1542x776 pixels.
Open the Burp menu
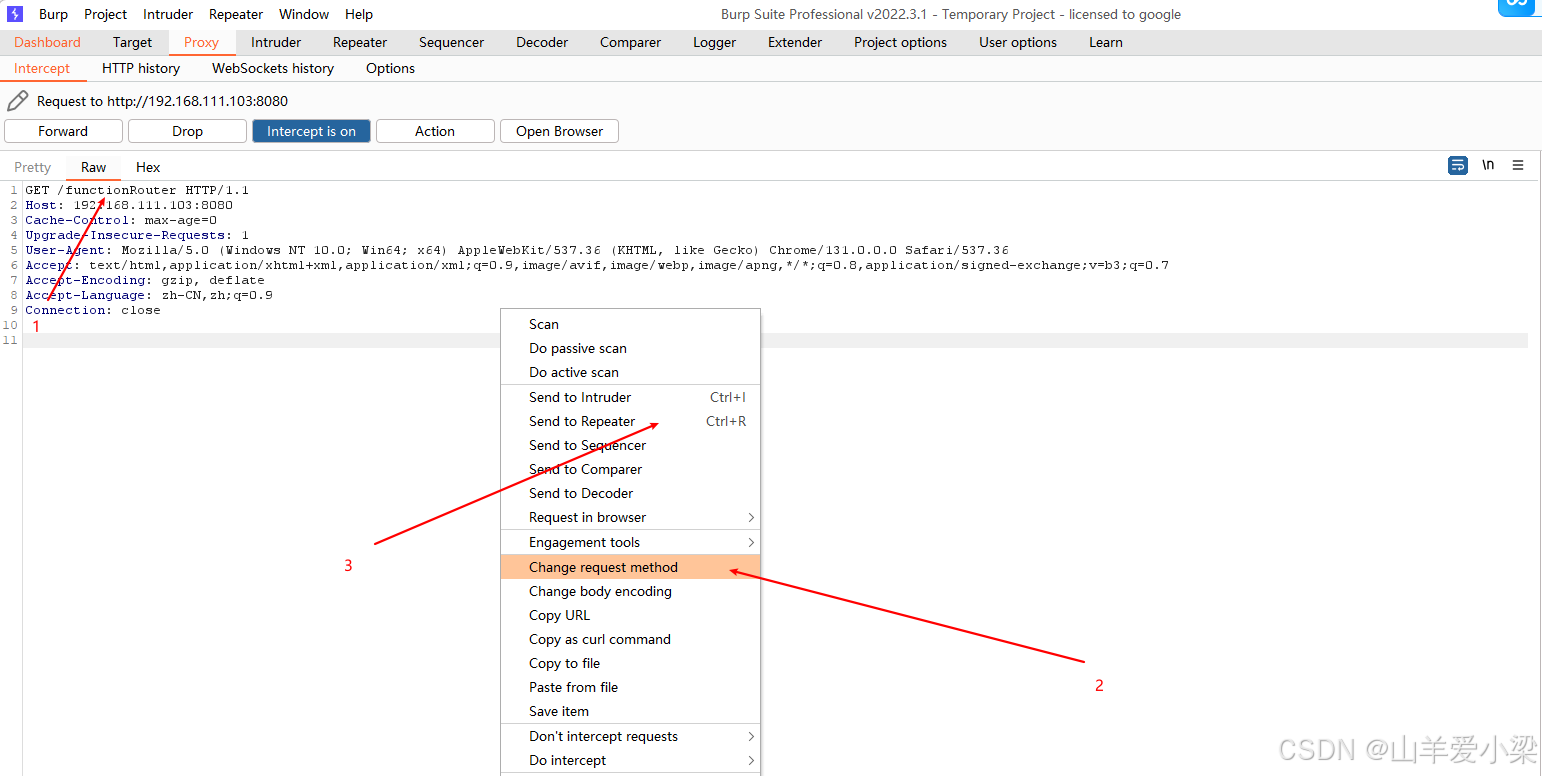53,14
